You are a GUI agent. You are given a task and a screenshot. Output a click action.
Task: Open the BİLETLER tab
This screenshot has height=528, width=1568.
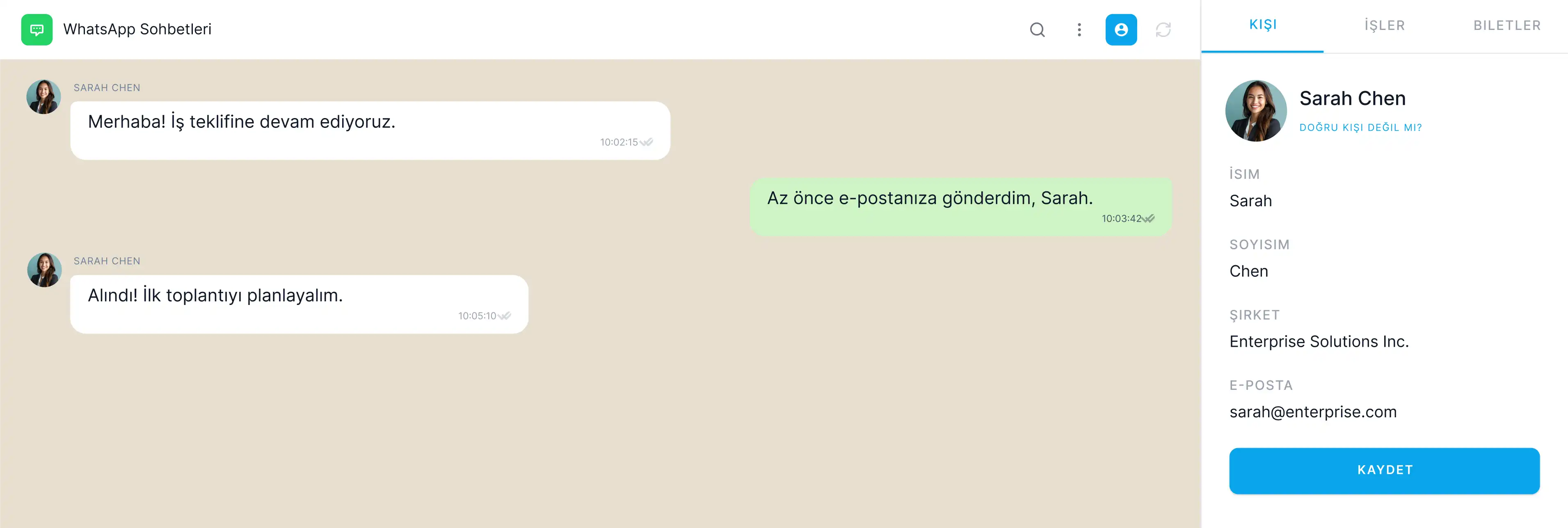point(1507,25)
